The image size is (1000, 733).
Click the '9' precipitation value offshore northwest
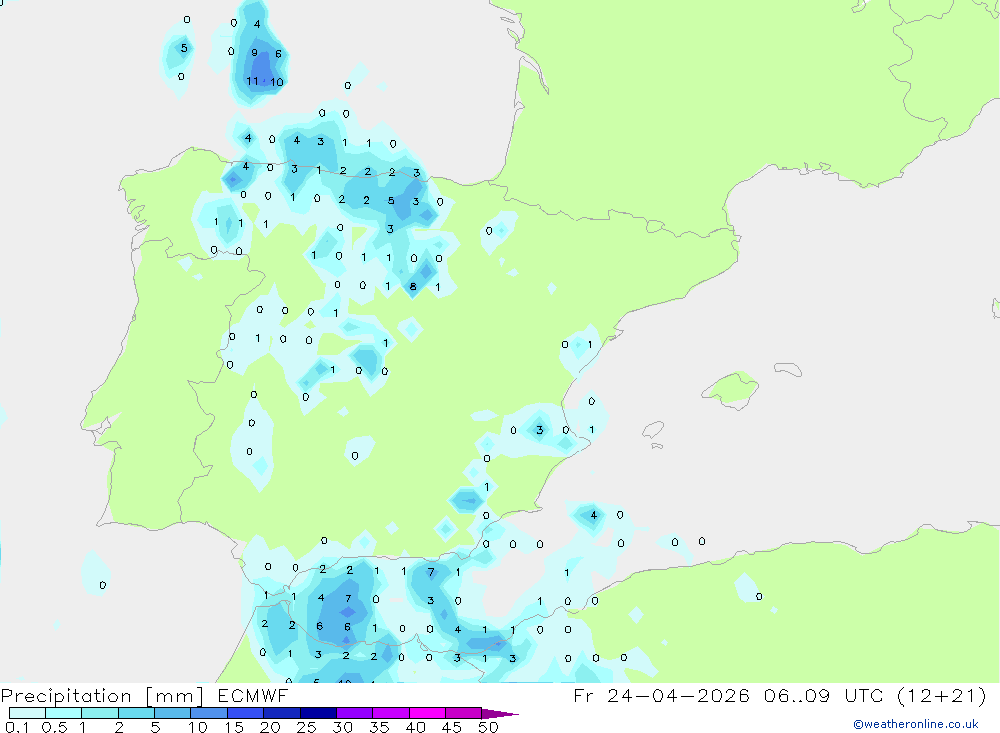coord(254,53)
